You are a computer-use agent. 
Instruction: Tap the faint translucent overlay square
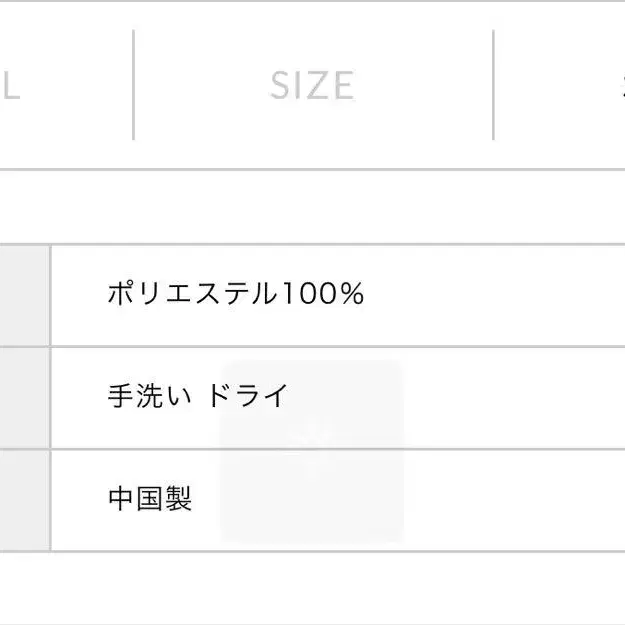[312, 452]
